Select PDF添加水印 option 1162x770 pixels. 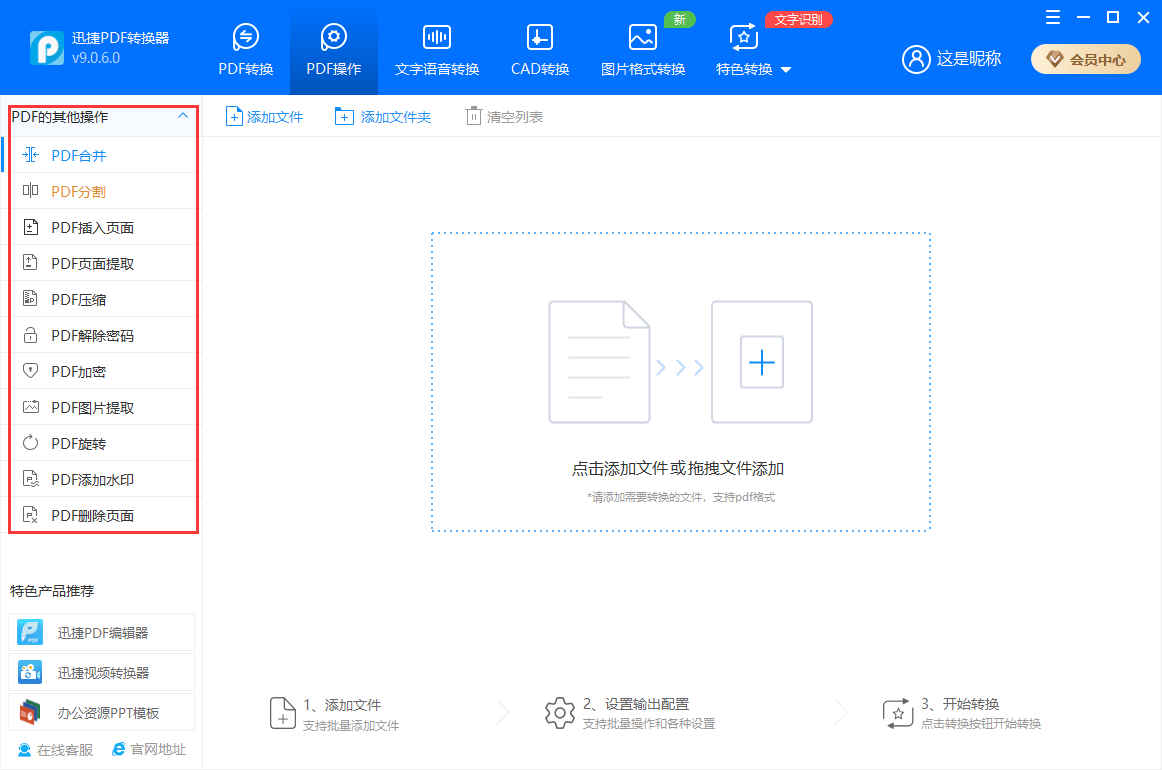[x=92, y=479]
